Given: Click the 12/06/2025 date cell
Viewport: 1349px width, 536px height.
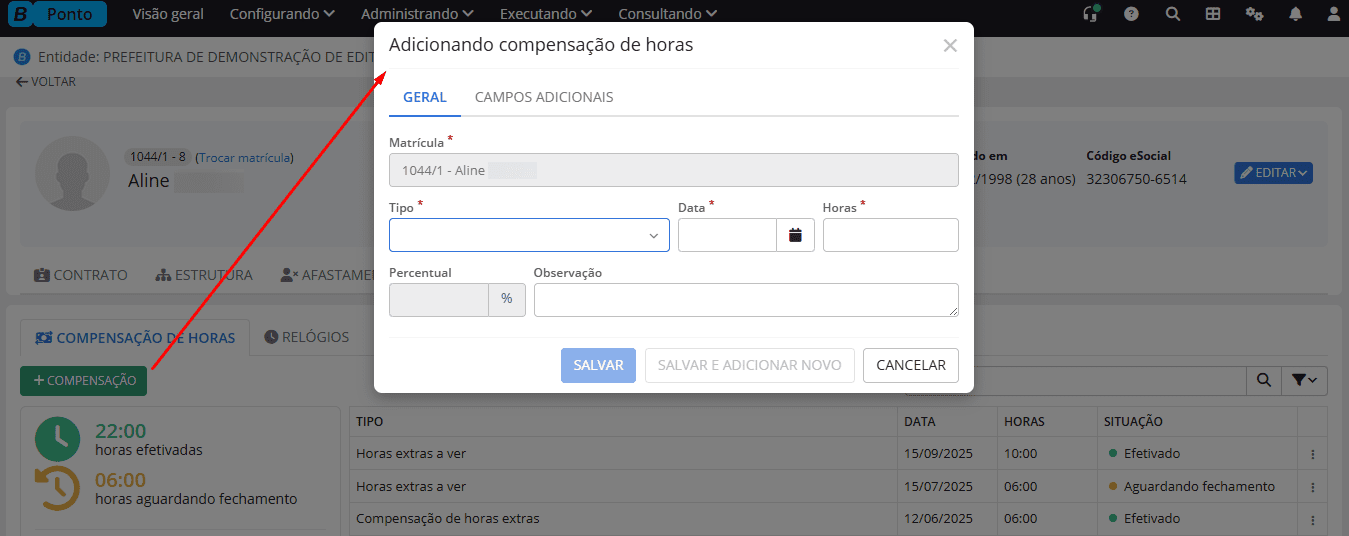Looking at the screenshot, I should [938, 519].
